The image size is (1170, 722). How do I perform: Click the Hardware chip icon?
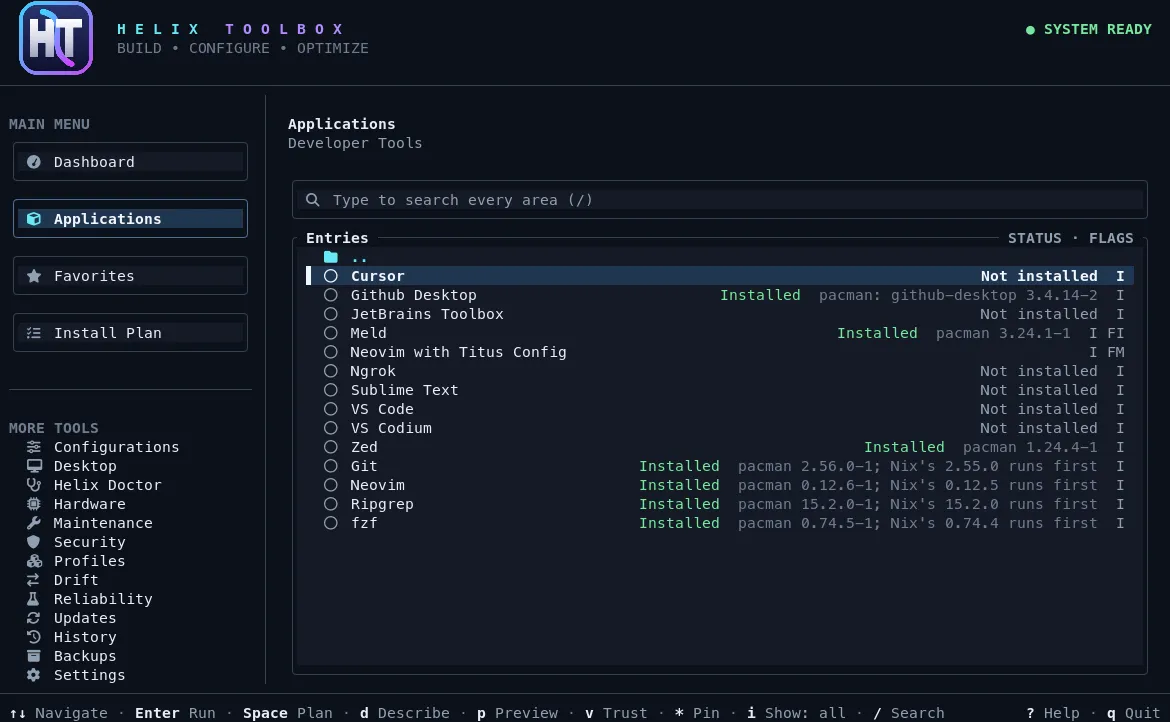[x=34, y=504]
